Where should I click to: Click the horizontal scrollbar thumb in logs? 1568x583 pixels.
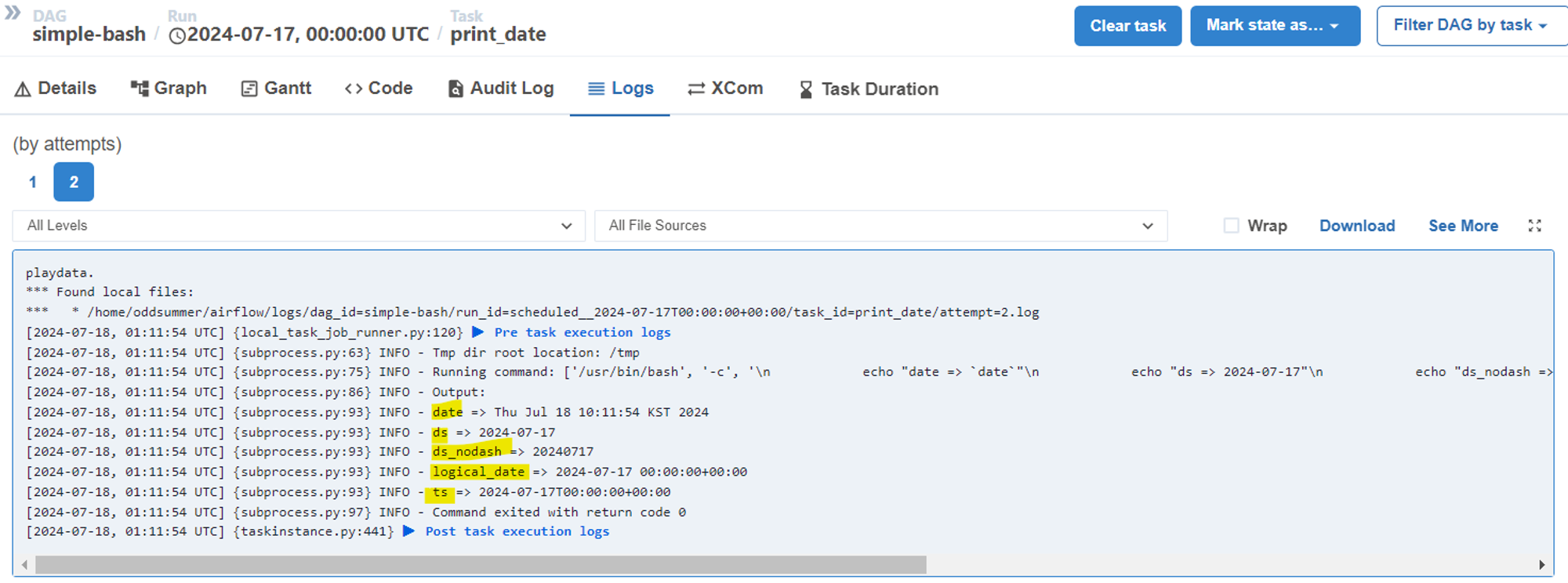pyautogui.click(x=481, y=565)
